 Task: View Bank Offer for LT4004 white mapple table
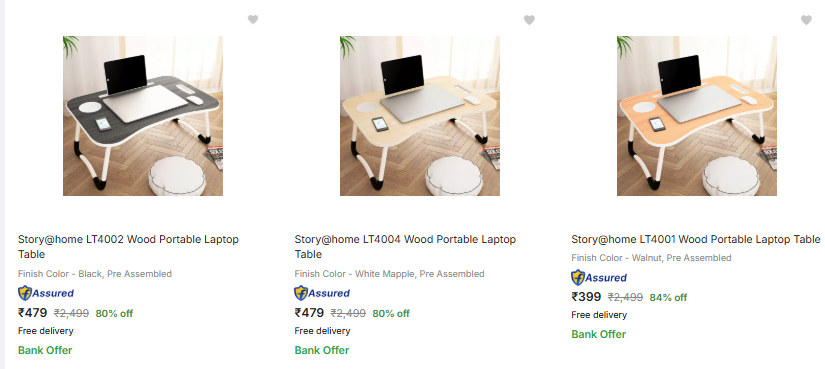(x=321, y=350)
